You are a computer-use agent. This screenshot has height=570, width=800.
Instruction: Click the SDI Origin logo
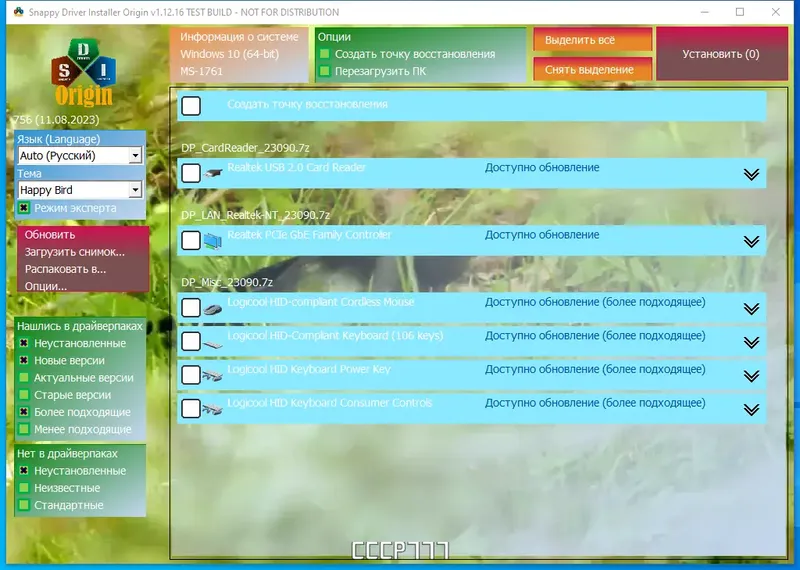pyautogui.click(x=83, y=72)
